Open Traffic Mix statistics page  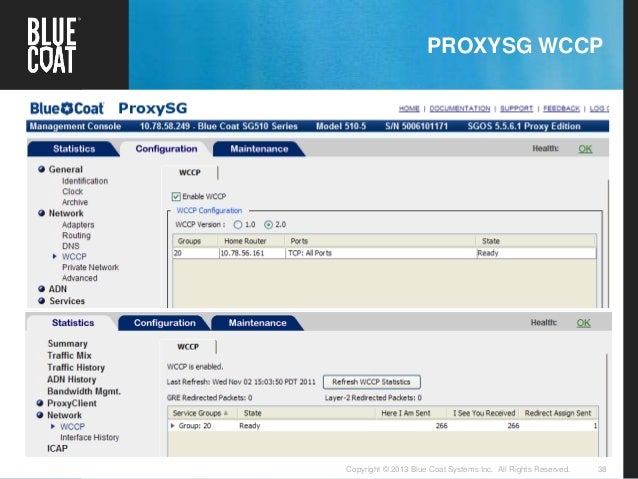pos(69,356)
